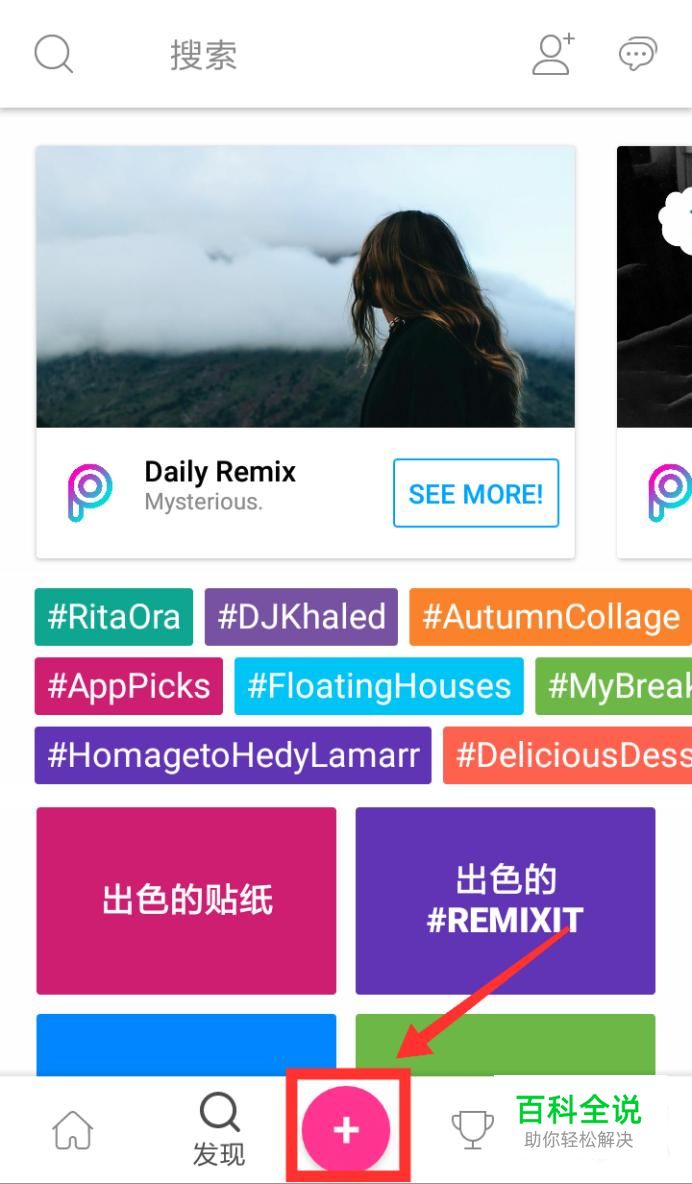Open the #RitaOra hashtag

(x=114, y=617)
